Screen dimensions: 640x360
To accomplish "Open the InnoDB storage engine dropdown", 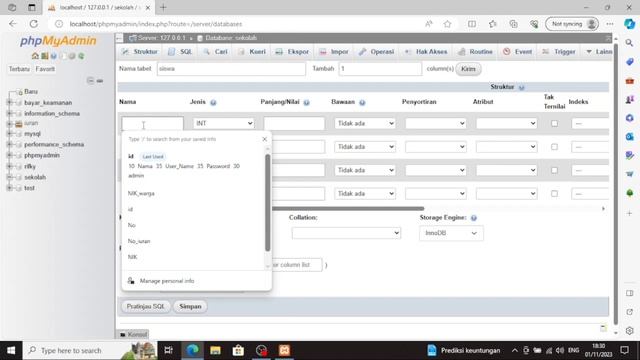I will [x=451, y=233].
